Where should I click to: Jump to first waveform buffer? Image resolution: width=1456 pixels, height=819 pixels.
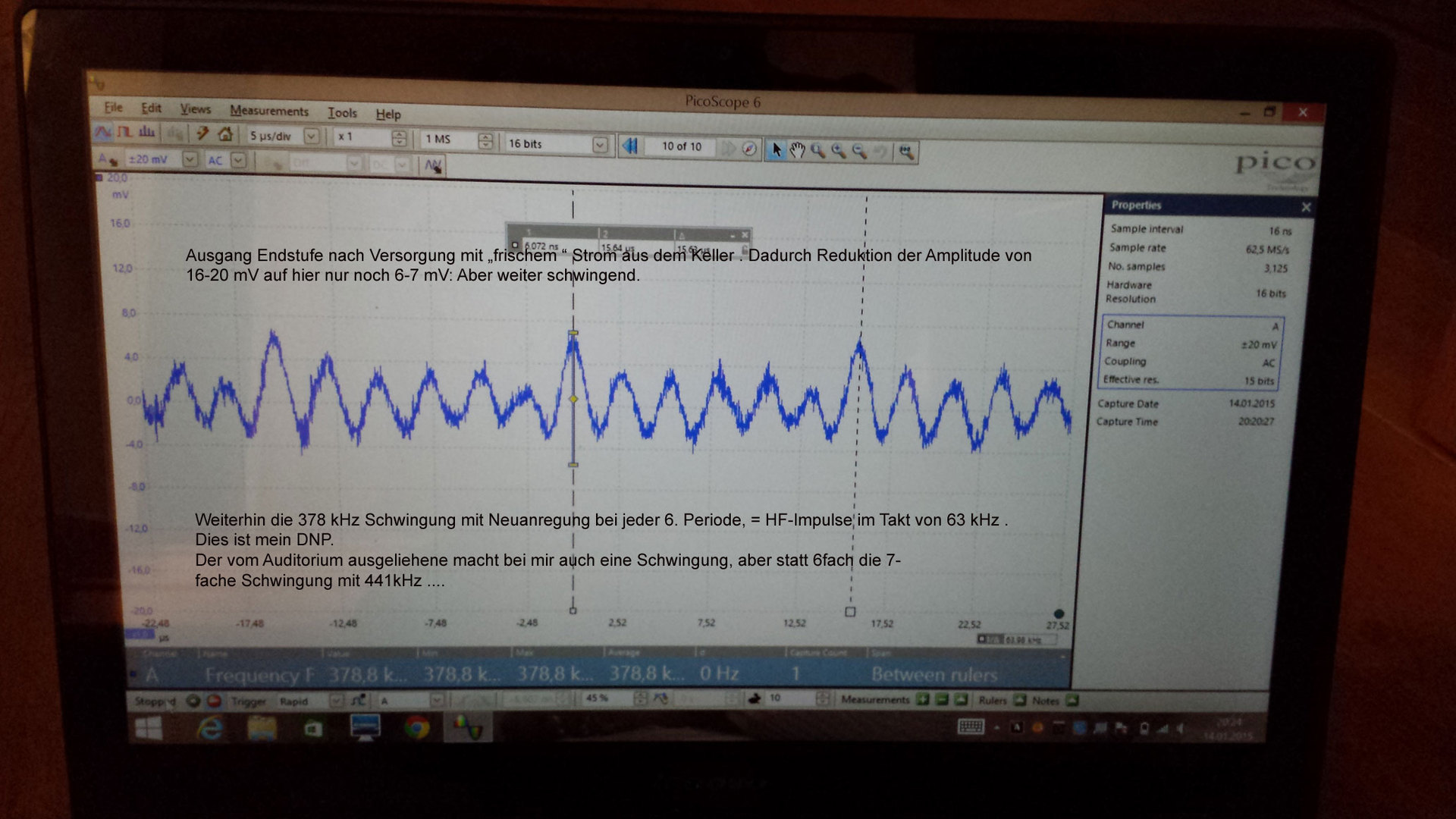[x=630, y=146]
